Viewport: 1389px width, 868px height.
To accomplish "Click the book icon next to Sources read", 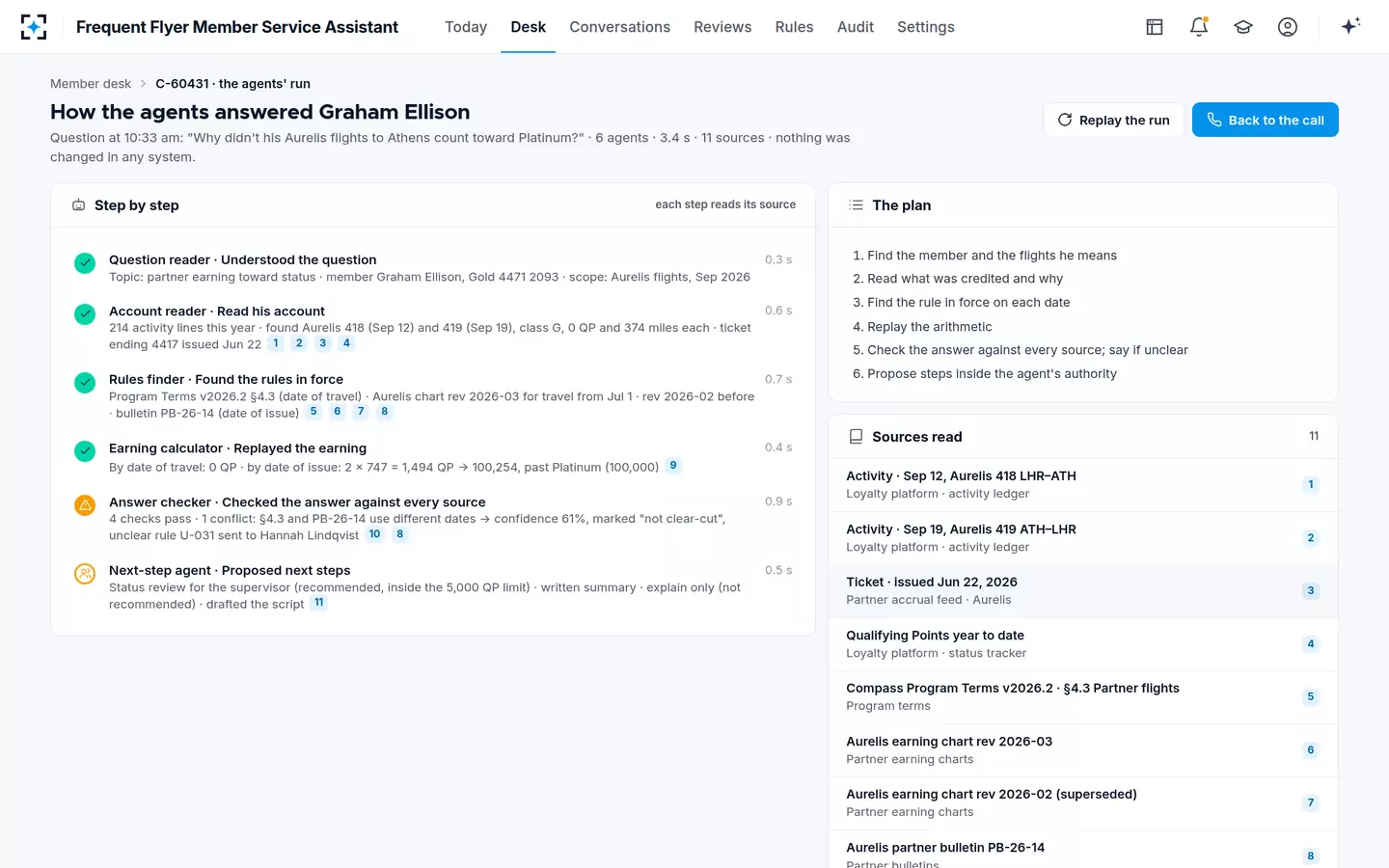I will click(x=856, y=437).
